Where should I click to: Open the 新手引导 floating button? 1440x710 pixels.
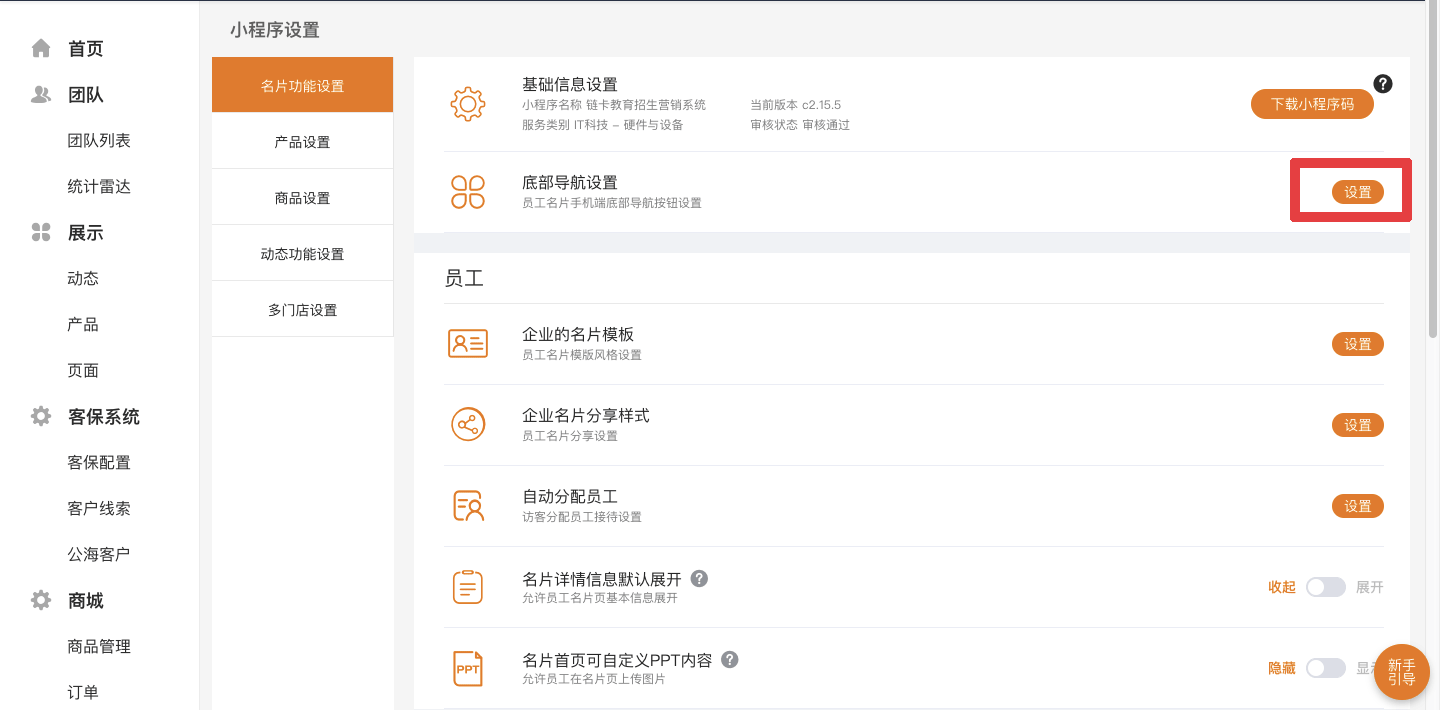(1402, 672)
